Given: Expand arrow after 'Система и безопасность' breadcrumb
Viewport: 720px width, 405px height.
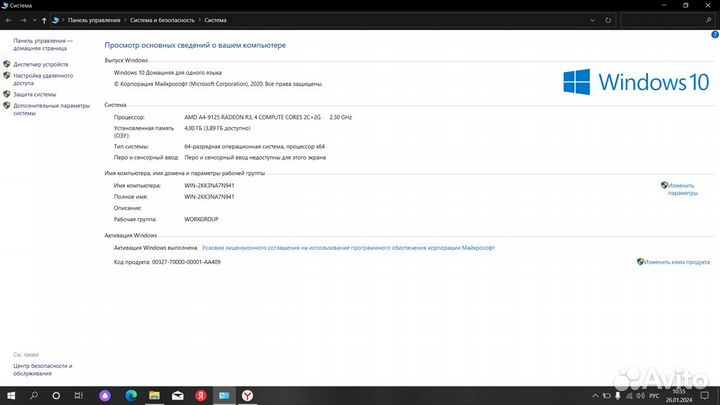Looking at the screenshot, I should pyautogui.click(x=199, y=20).
